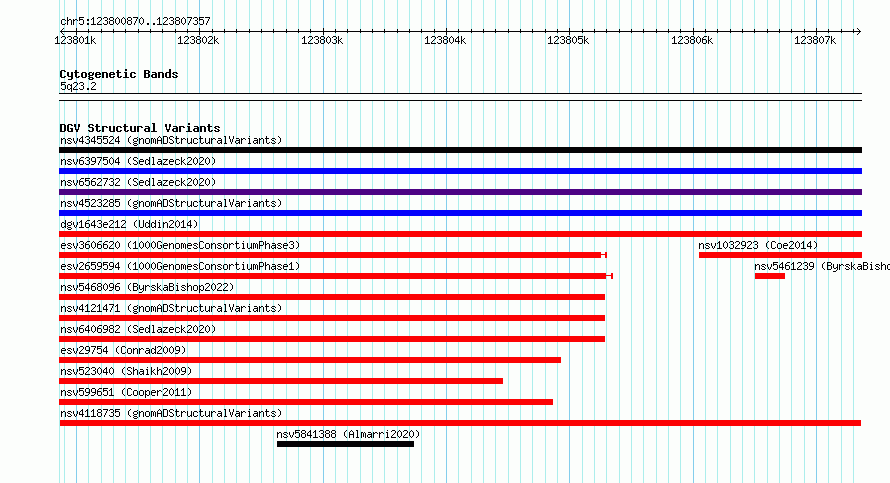Click the ruler's left arrowhead
This screenshot has width=890, height=483.
click(62, 31)
